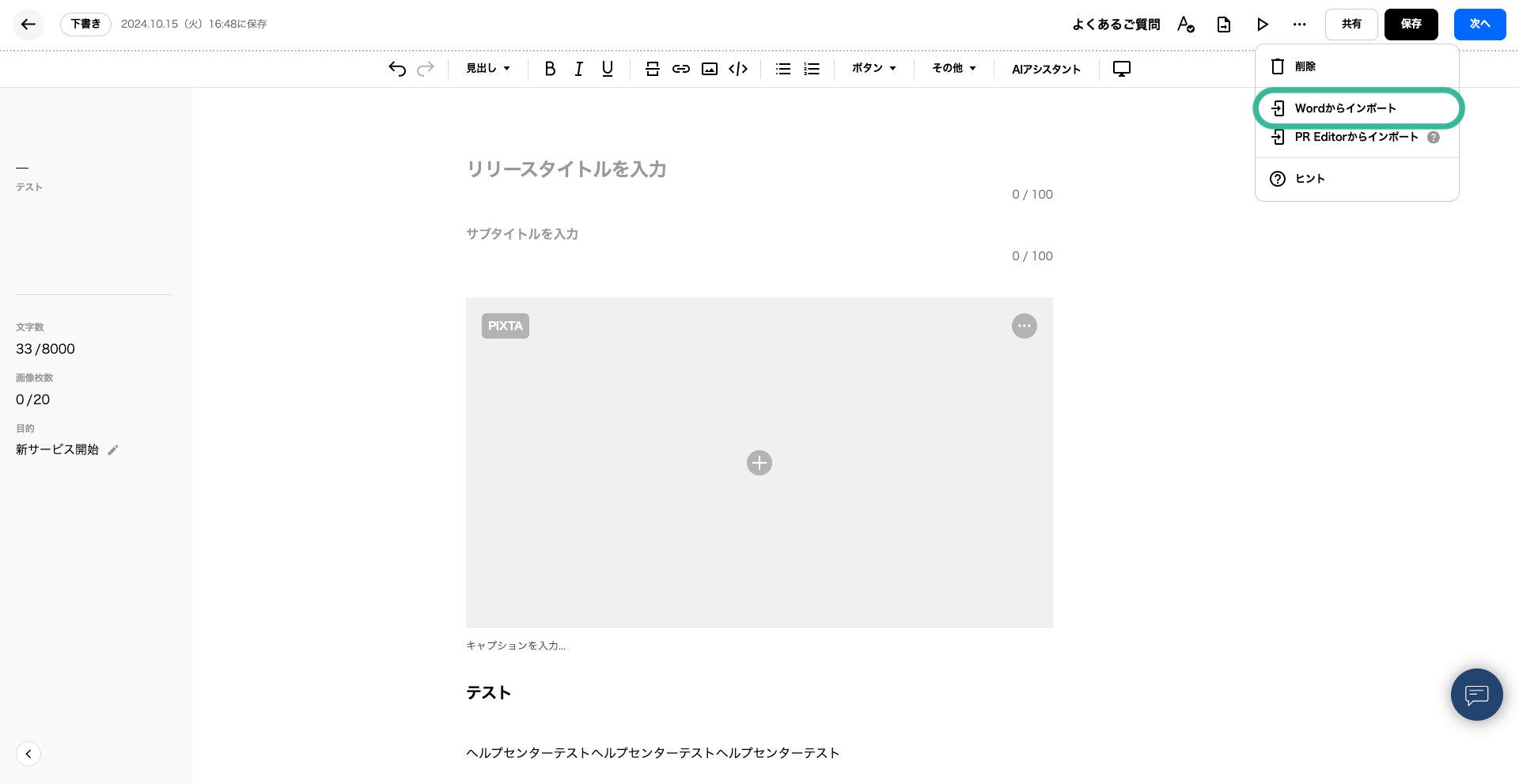
Task: Edit the purpose with pencil icon
Action: 113,450
